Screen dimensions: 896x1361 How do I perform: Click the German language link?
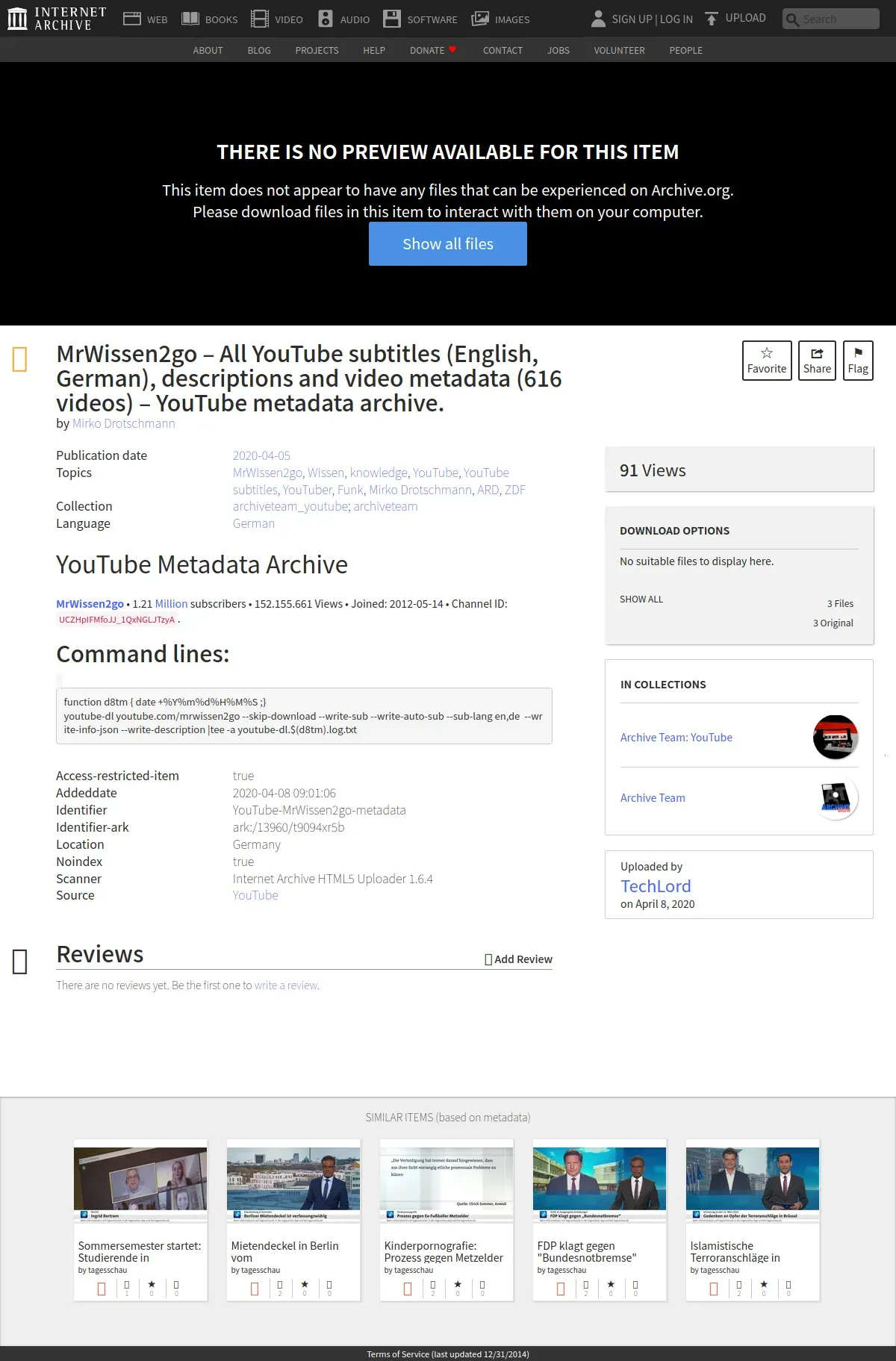coord(254,523)
